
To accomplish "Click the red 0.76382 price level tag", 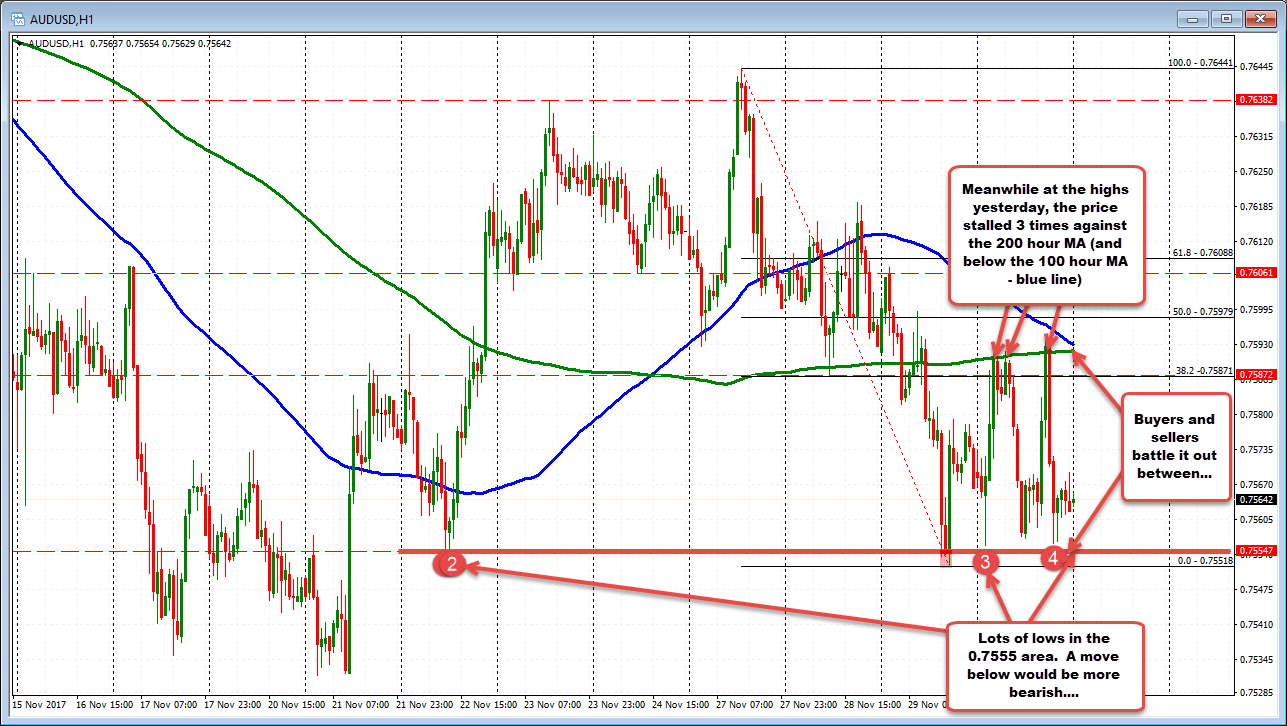I will click(1256, 100).
